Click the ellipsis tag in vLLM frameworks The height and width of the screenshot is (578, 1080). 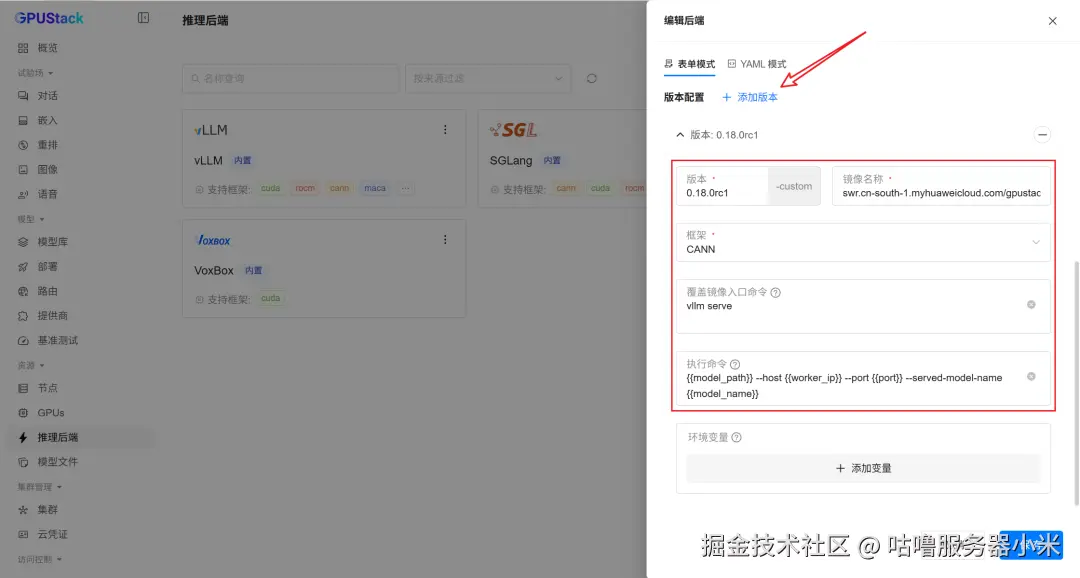point(406,188)
